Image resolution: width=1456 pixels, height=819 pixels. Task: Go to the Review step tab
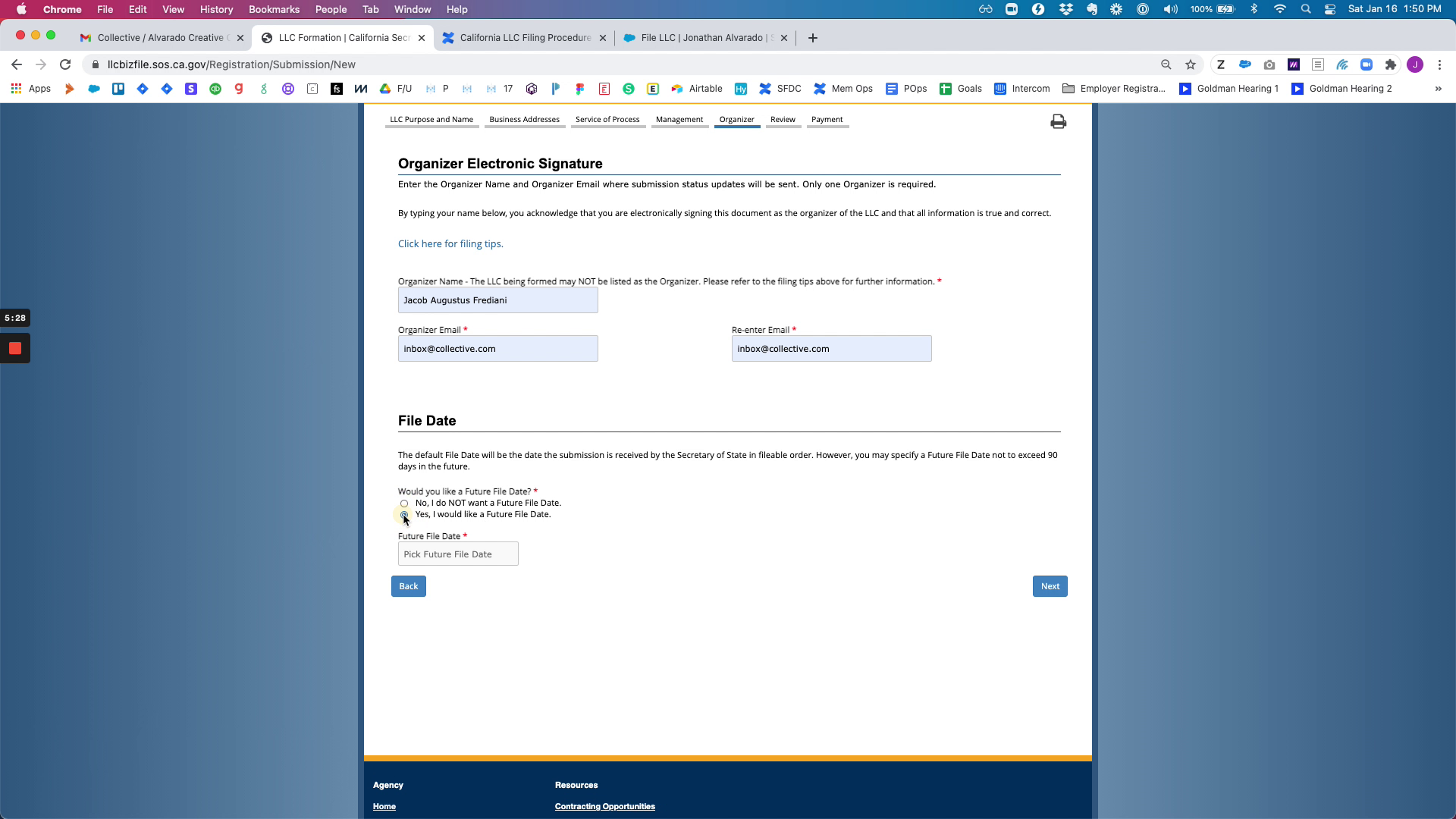coord(783,120)
